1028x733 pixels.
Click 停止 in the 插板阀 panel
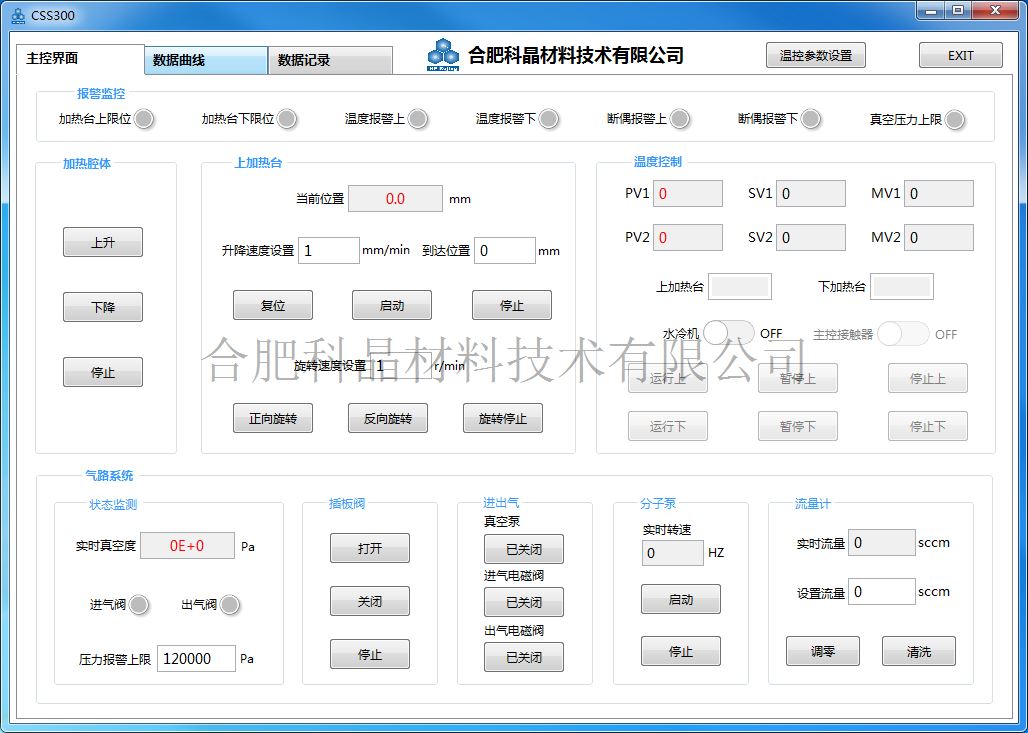pyautogui.click(x=370, y=654)
